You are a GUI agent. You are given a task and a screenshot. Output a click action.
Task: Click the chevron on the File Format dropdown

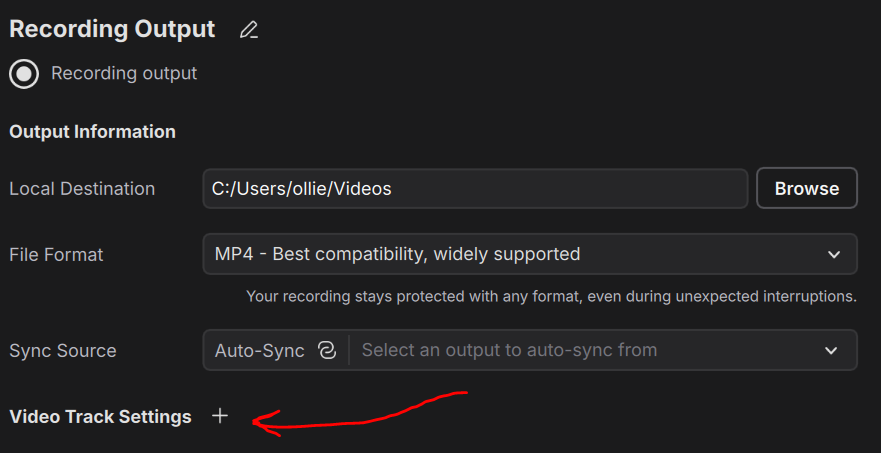(834, 254)
